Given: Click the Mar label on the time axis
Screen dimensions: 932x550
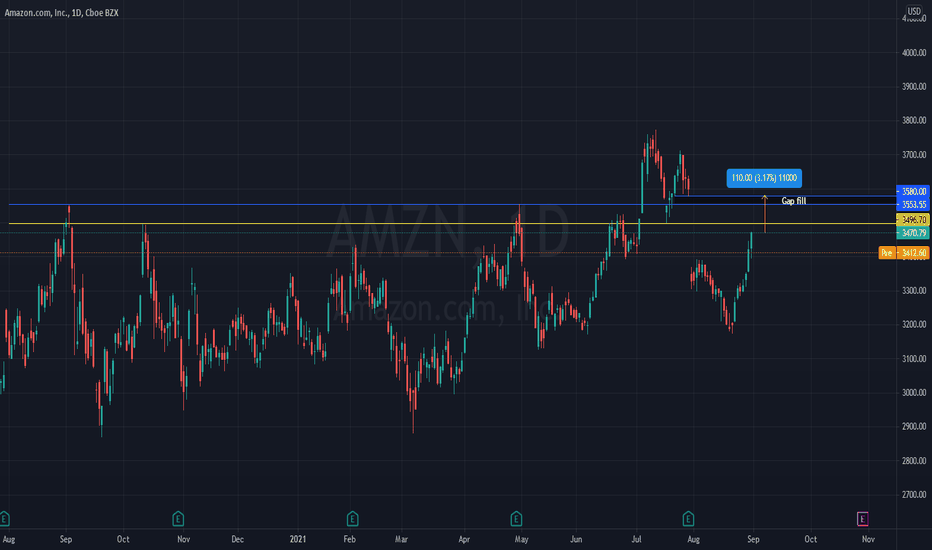Looking at the screenshot, I should tap(401, 539).
